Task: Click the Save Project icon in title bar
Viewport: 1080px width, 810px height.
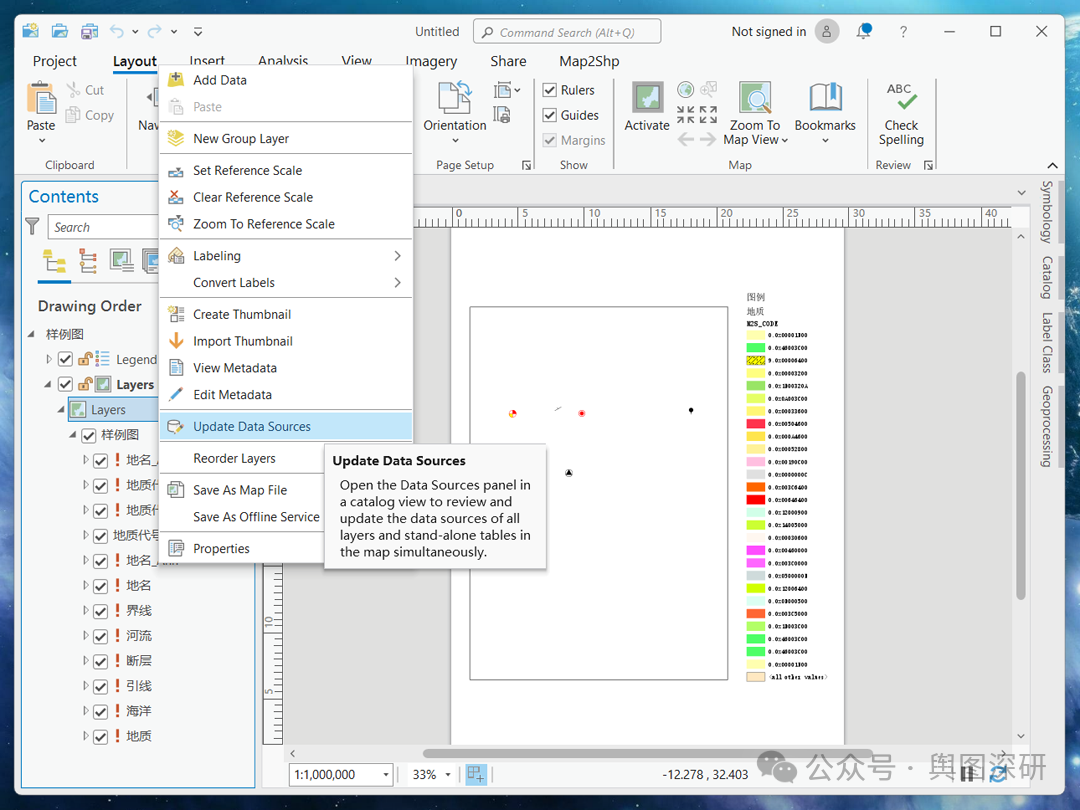Action: (x=89, y=31)
